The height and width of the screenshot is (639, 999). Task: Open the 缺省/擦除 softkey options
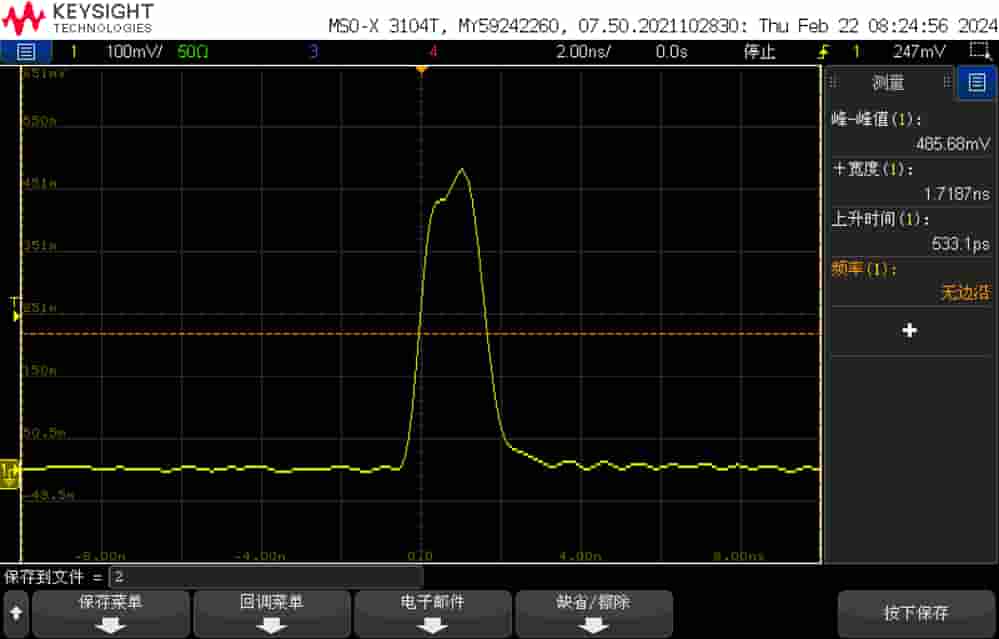(592, 613)
